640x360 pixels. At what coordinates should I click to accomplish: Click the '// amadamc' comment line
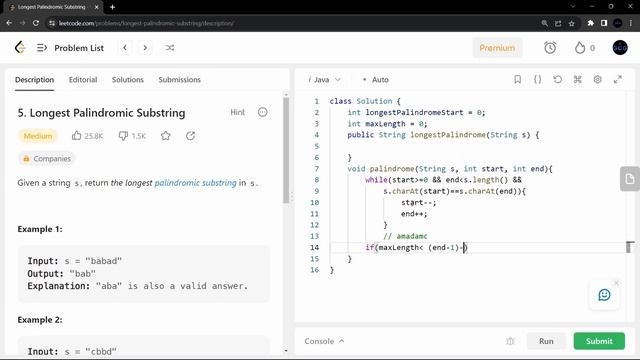[405, 236]
